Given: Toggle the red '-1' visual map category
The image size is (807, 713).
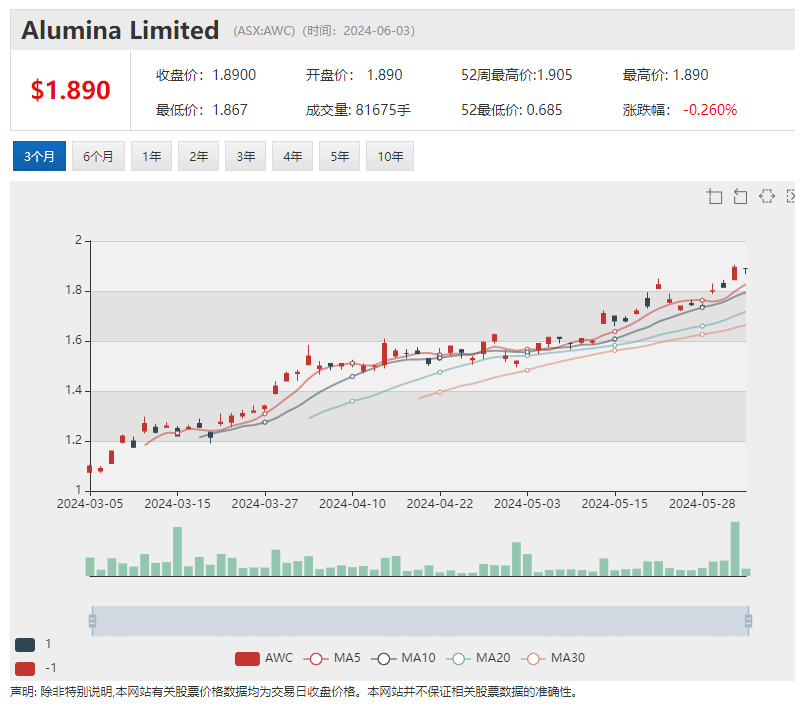Looking at the screenshot, I should (25, 669).
